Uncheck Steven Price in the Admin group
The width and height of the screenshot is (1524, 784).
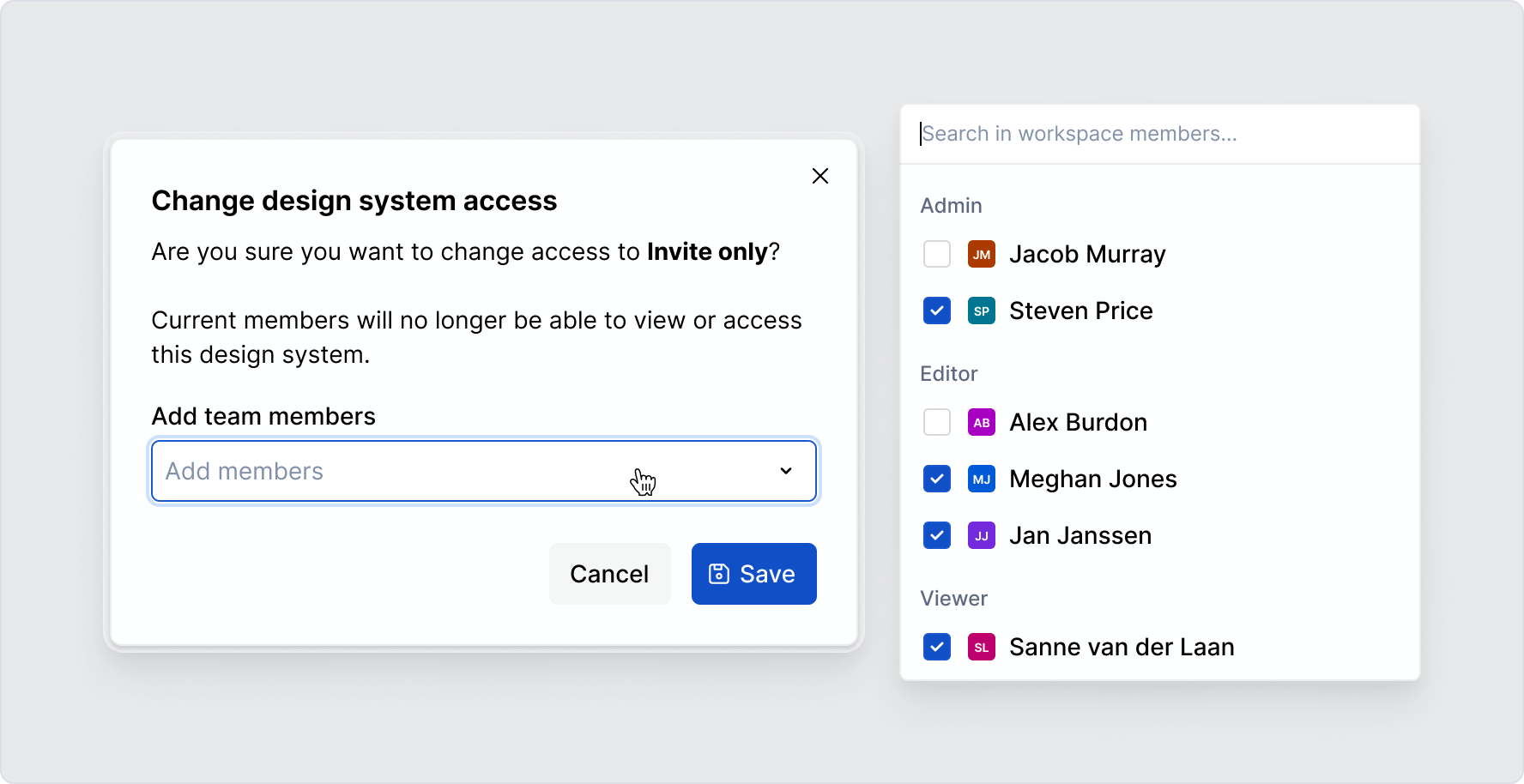(x=937, y=311)
